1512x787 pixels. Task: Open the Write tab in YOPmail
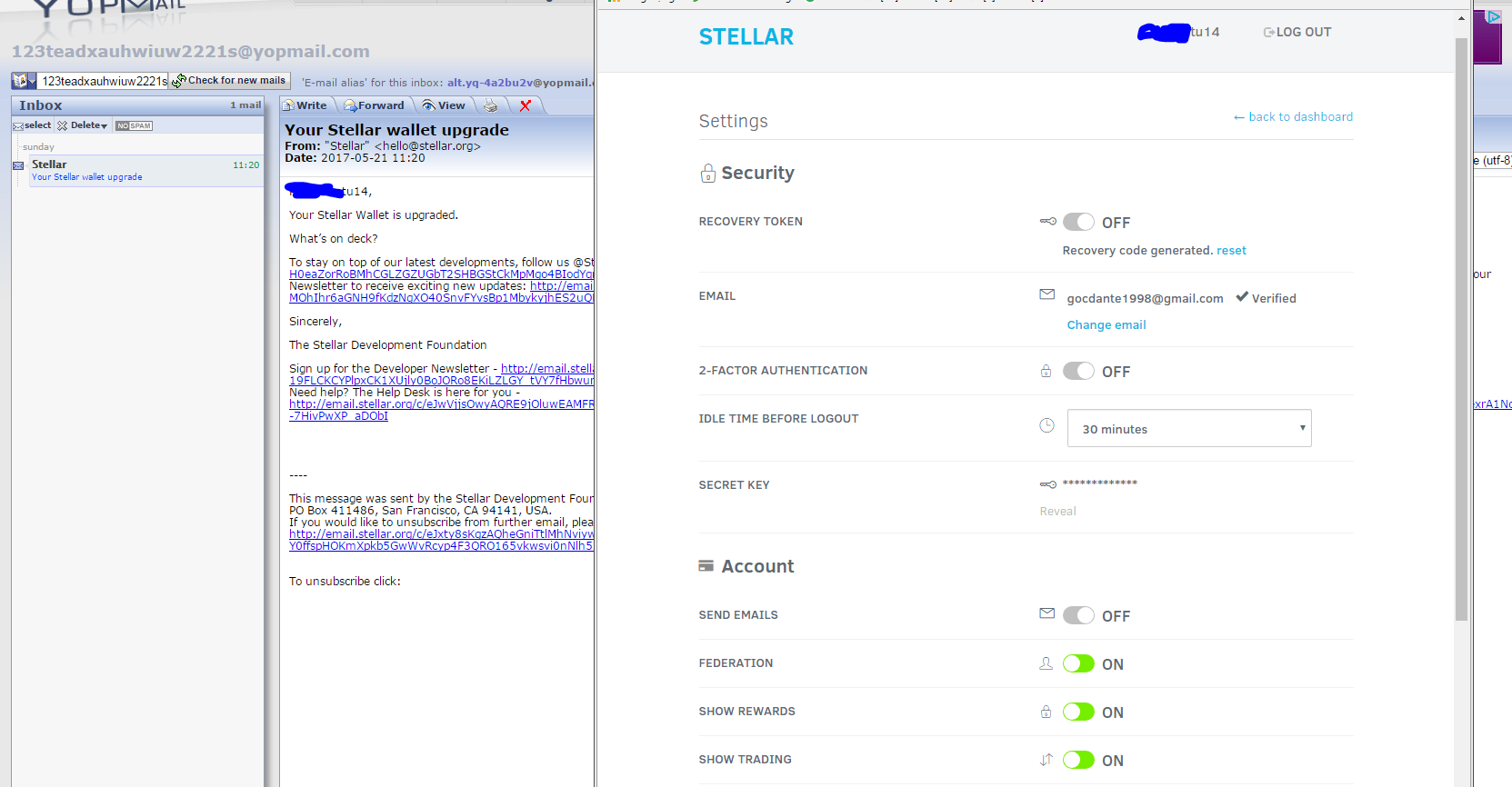point(305,105)
